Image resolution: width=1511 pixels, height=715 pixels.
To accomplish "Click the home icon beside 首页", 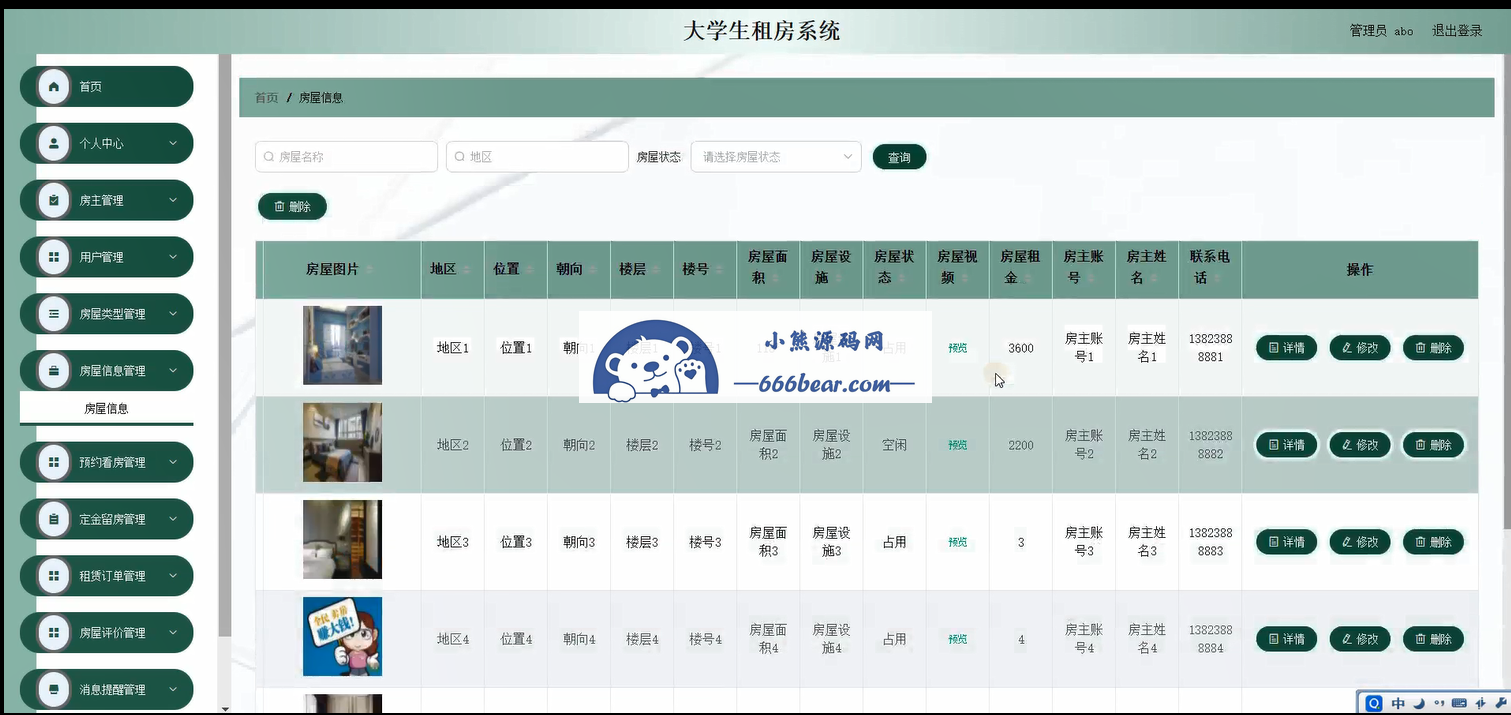I will [x=53, y=87].
